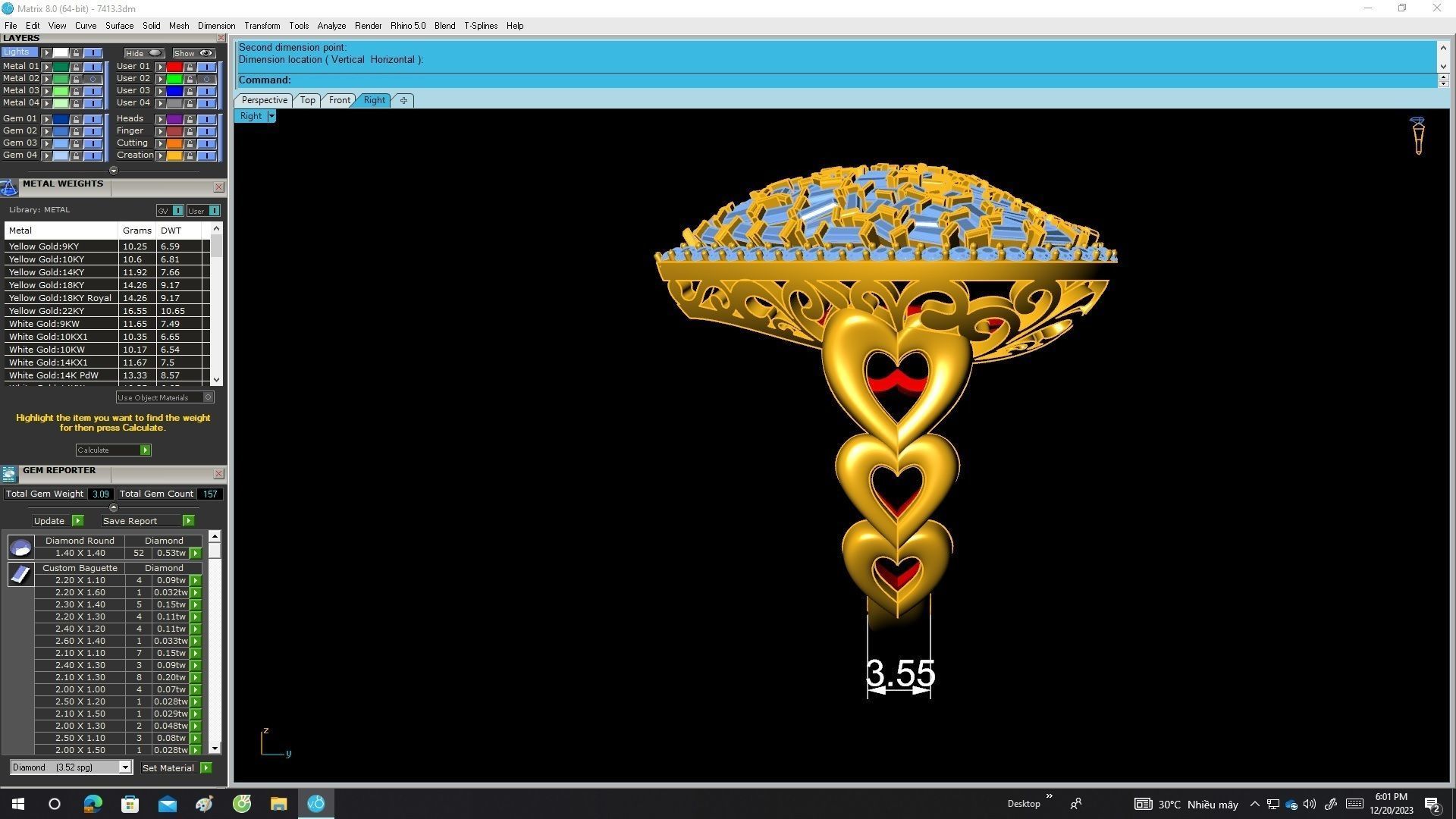
Task: Click the Matrix app icon in taskbar
Action: pos(316,804)
